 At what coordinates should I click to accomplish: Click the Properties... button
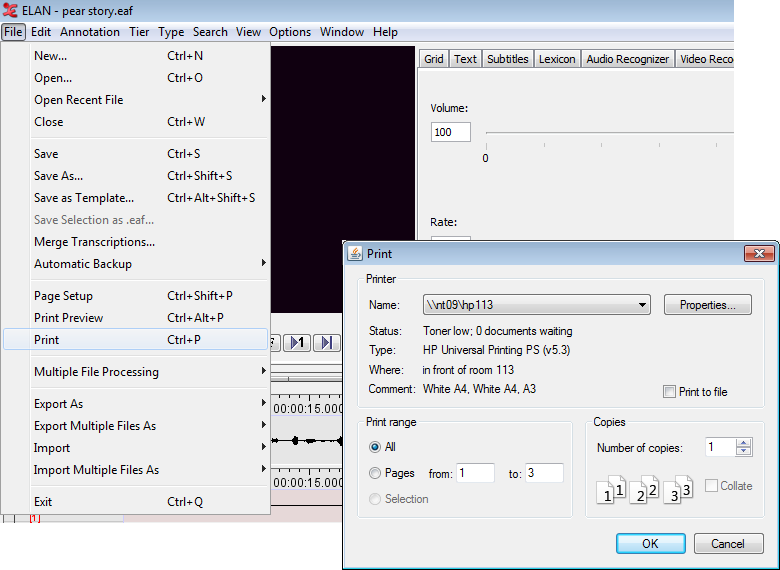707,305
